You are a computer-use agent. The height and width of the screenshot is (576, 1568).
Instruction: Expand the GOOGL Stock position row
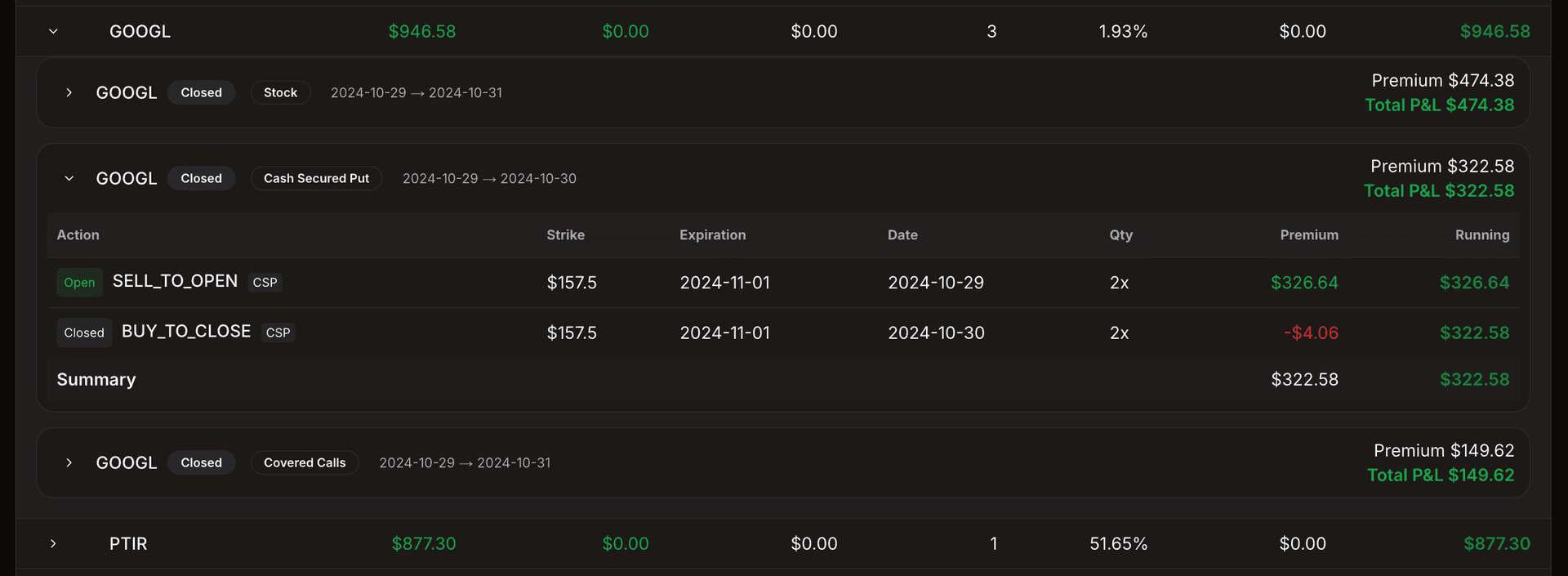(x=69, y=92)
